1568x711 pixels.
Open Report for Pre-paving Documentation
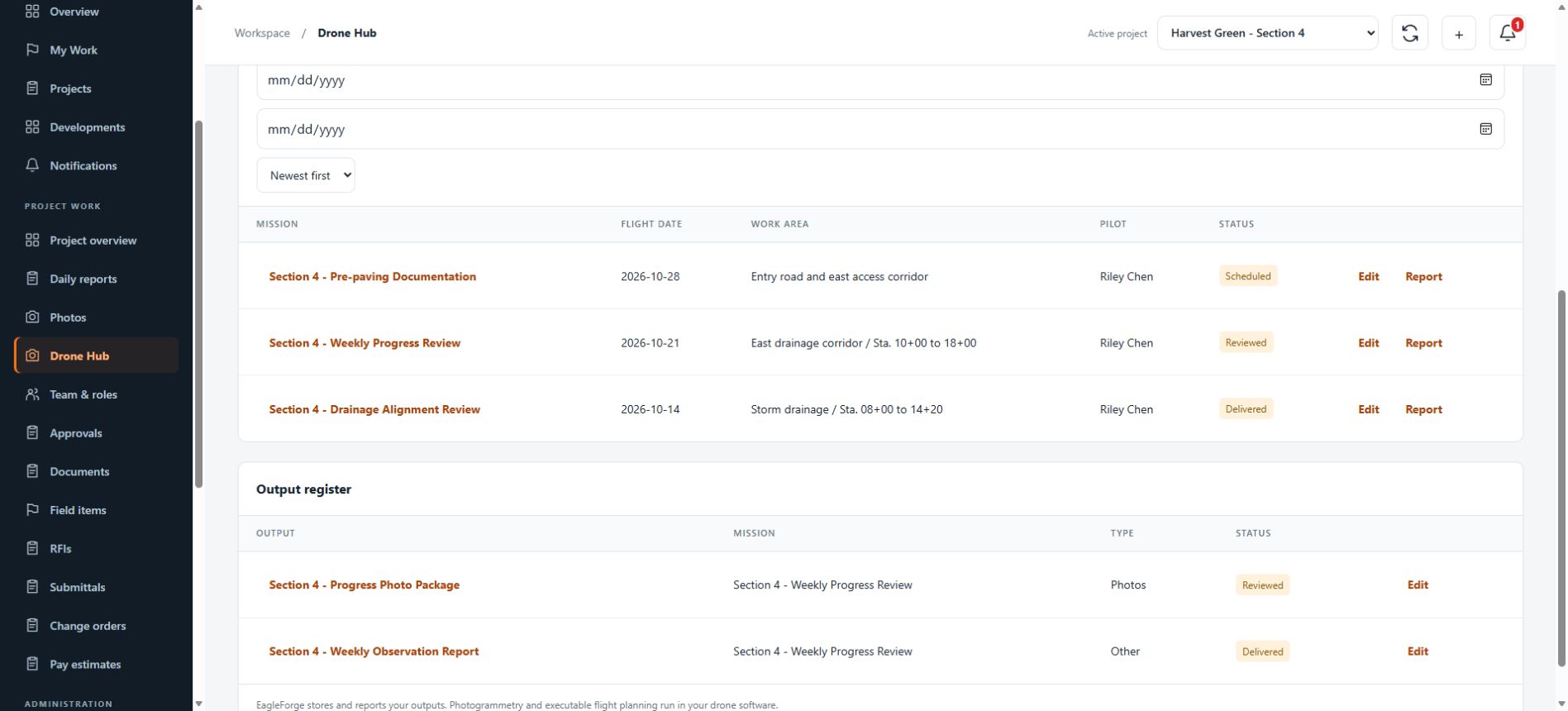[x=1423, y=276]
